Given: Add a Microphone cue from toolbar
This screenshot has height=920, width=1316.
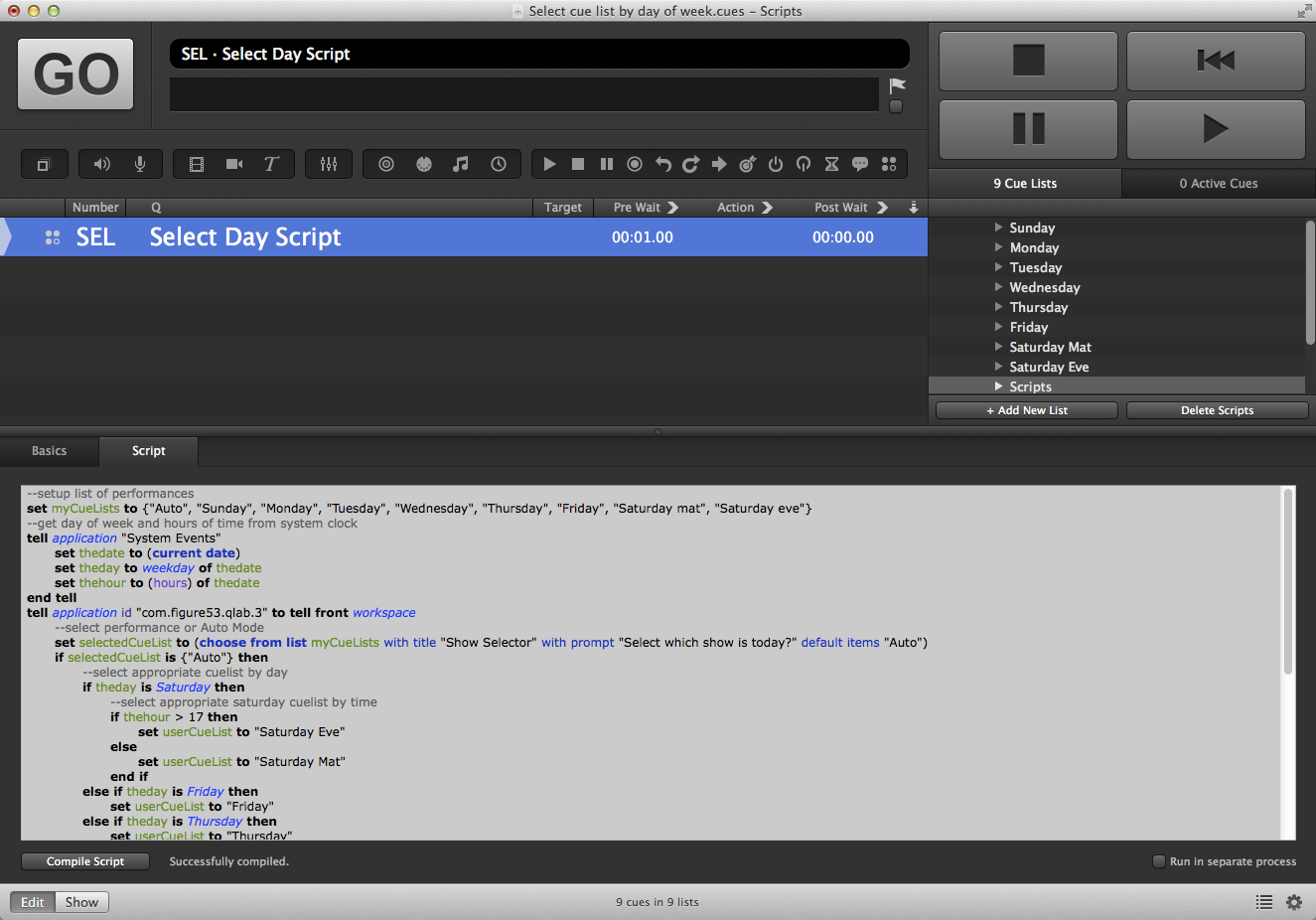Looking at the screenshot, I should point(140,164).
